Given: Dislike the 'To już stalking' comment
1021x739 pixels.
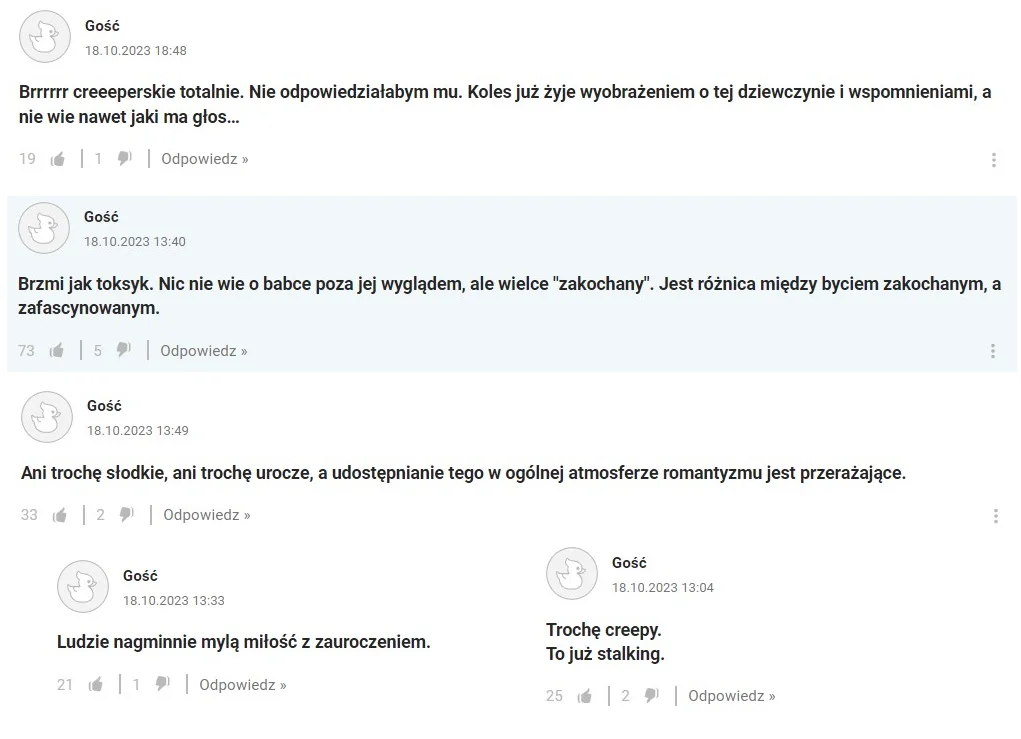Looking at the screenshot, I should pyautogui.click(x=651, y=696).
